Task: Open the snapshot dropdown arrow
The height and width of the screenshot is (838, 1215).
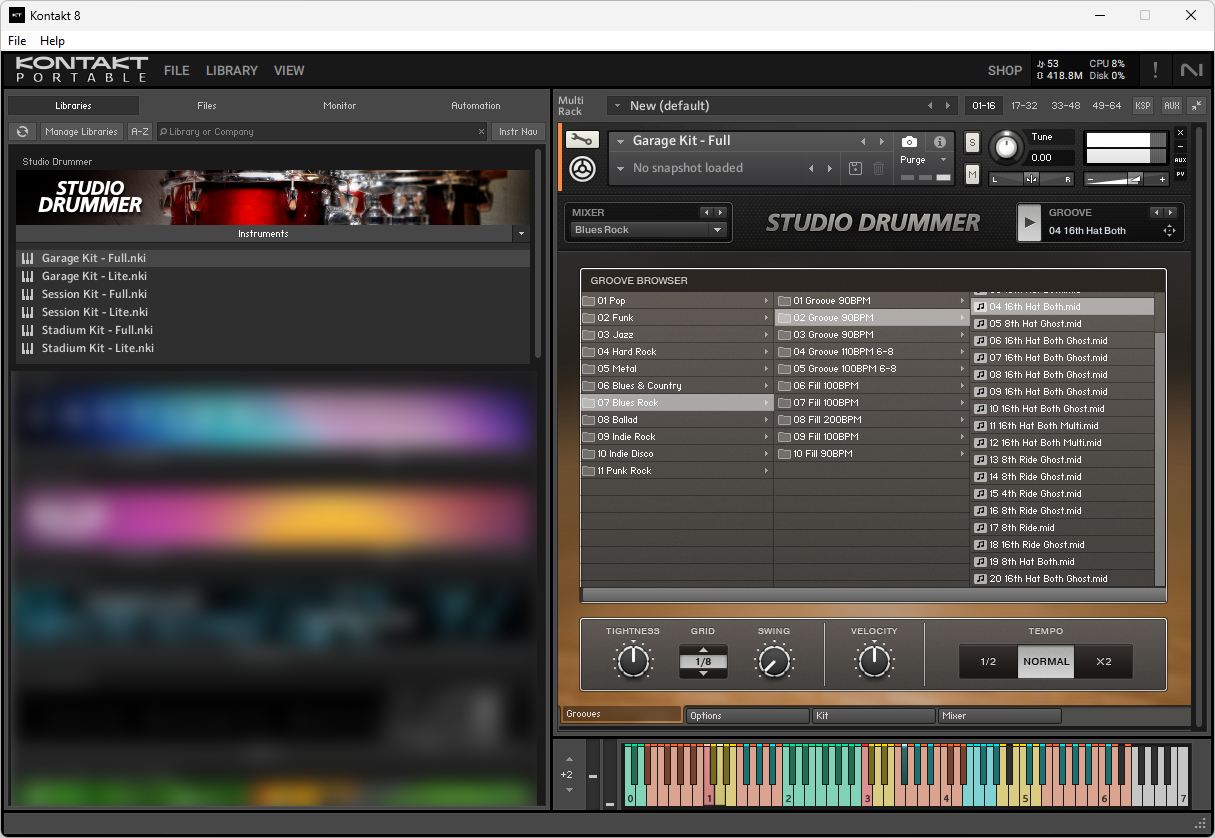Action: coord(620,168)
